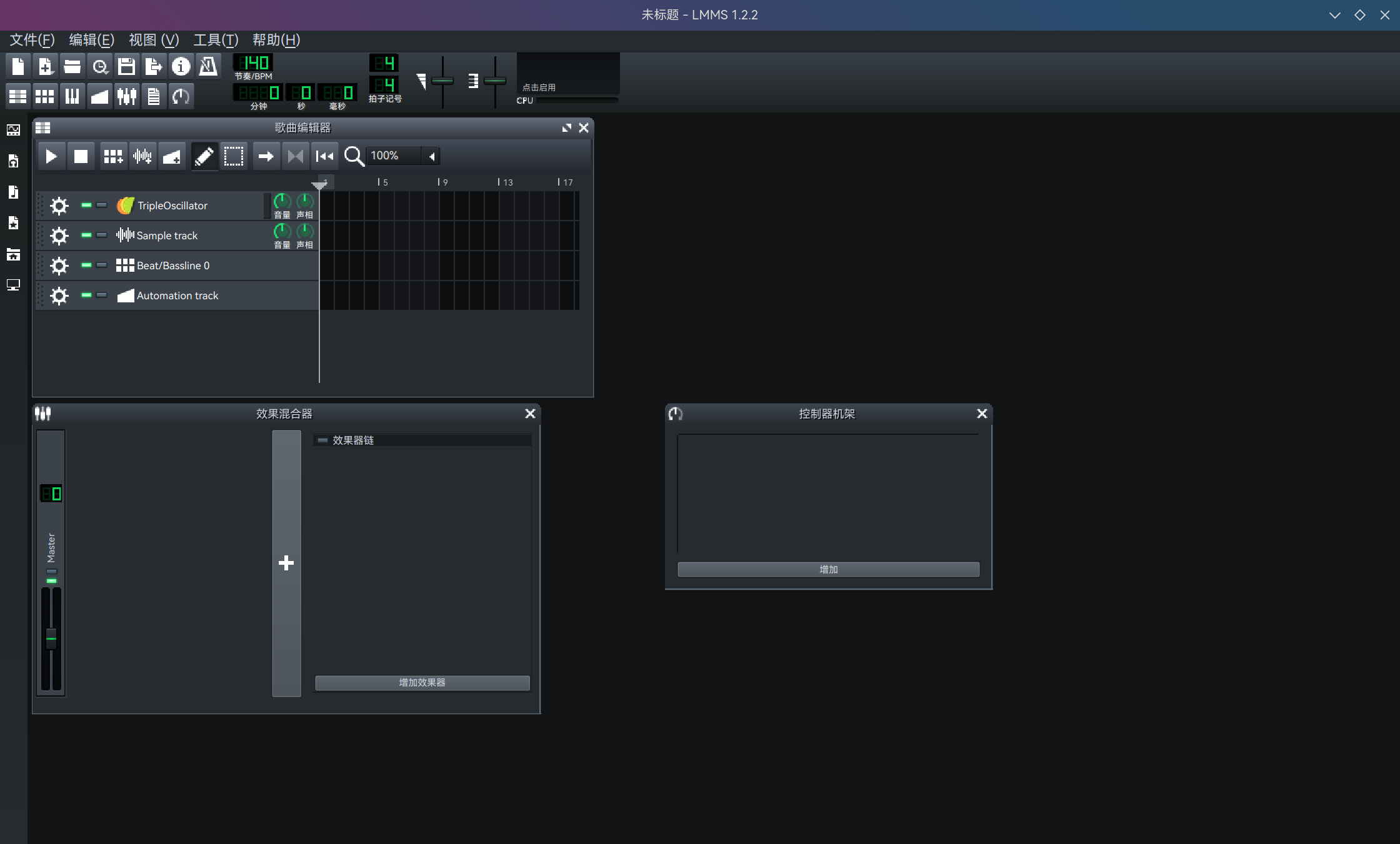Select the draw mode pencil tool
Viewport: 1400px width, 844px height.
(204, 156)
